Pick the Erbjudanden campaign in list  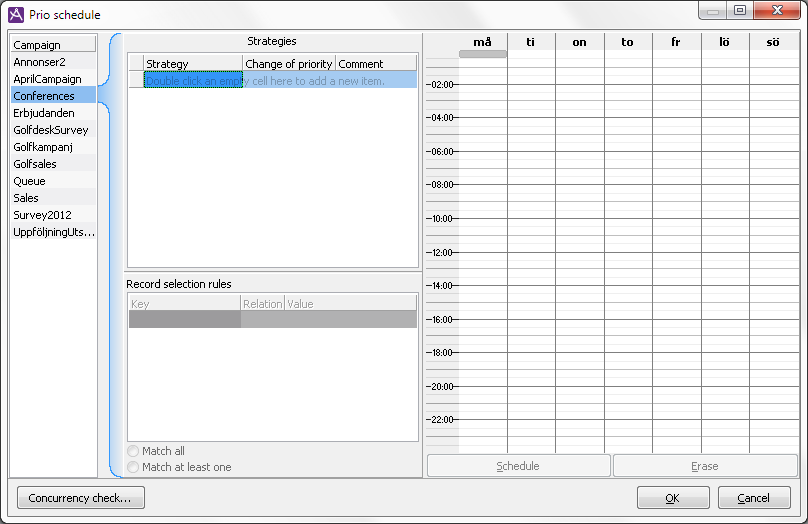44,113
